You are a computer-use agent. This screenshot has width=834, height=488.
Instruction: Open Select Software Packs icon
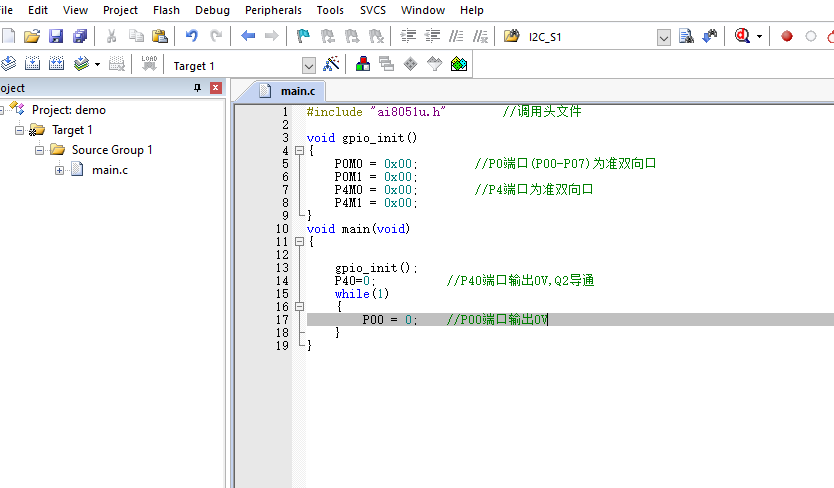(435, 64)
